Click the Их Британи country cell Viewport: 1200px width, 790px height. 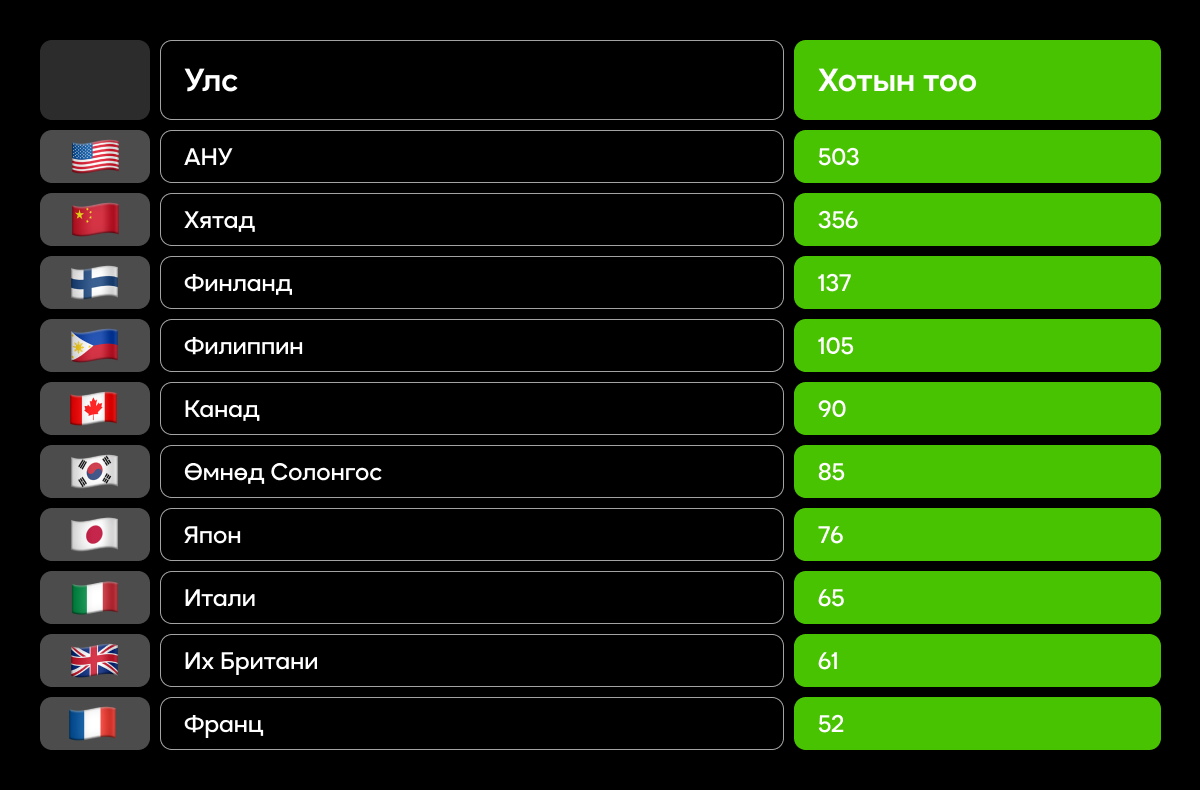471,660
